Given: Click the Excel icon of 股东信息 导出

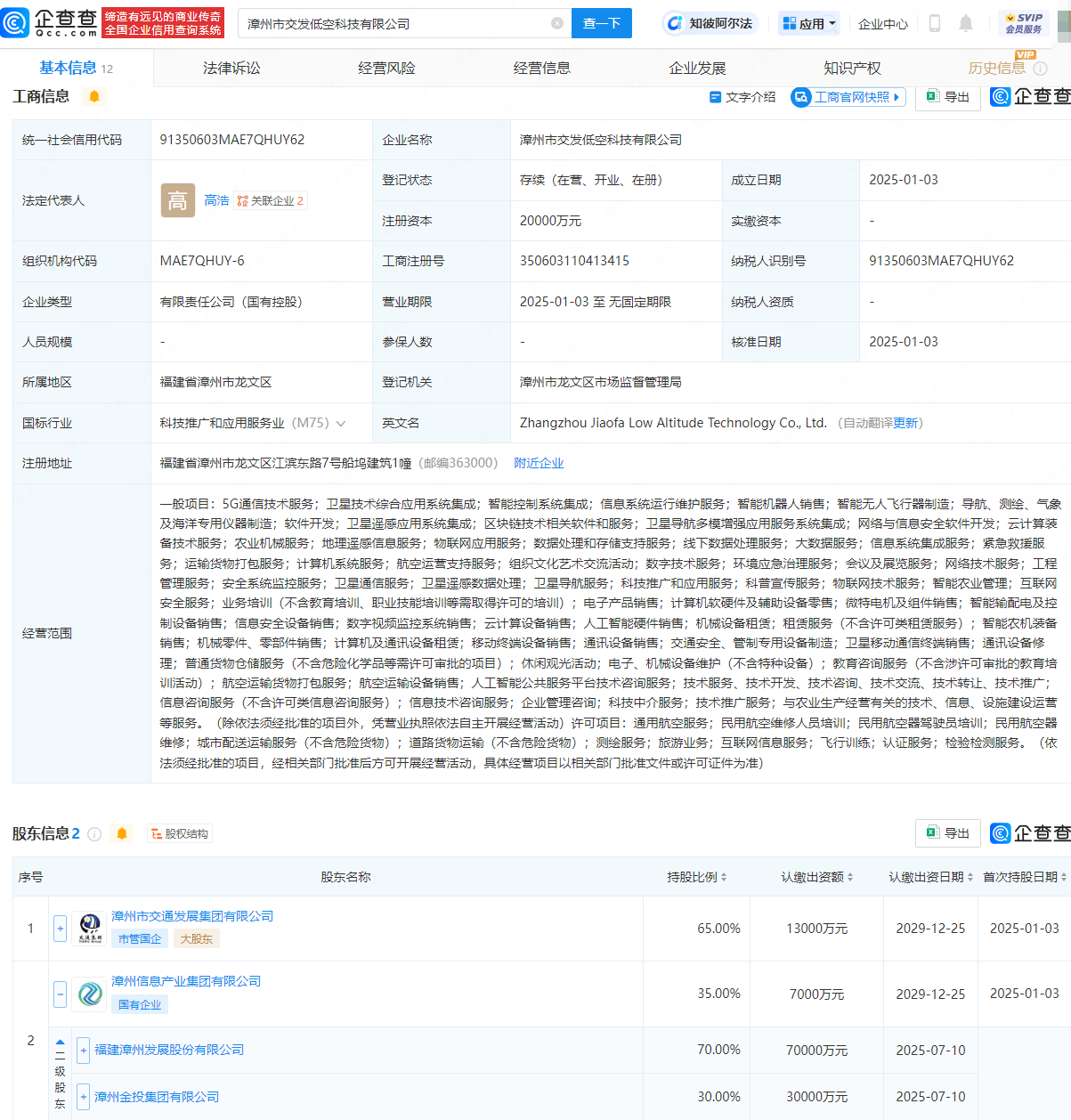Looking at the screenshot, I should point(933,832).
